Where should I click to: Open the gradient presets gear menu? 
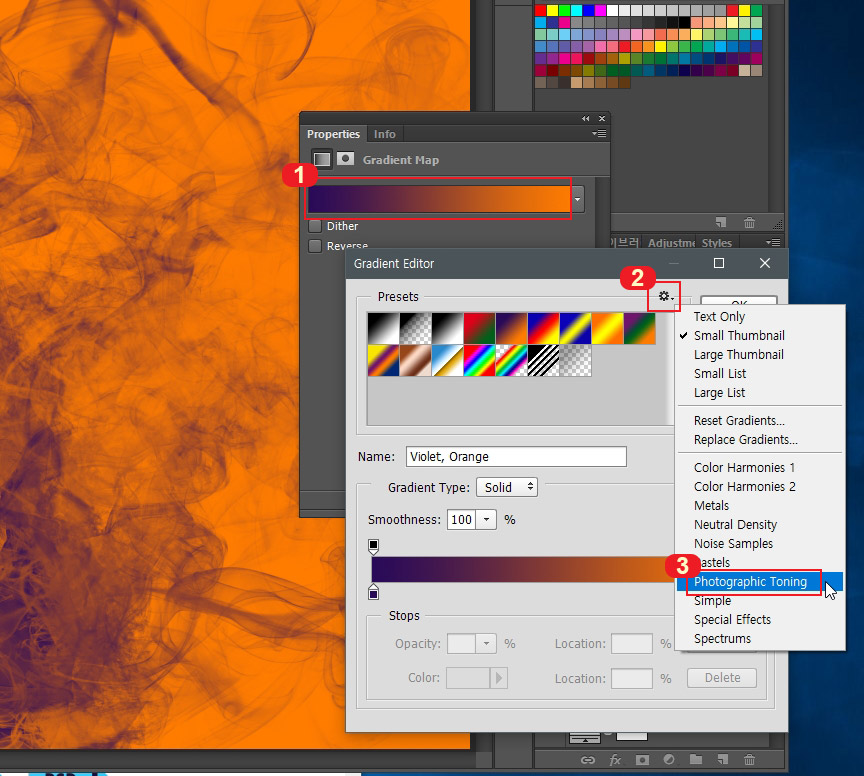pos(666,297)
